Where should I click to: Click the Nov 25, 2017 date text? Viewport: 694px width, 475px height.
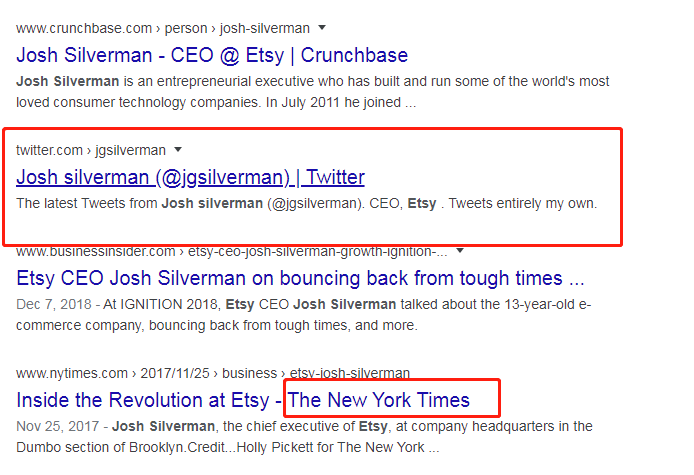58,426
